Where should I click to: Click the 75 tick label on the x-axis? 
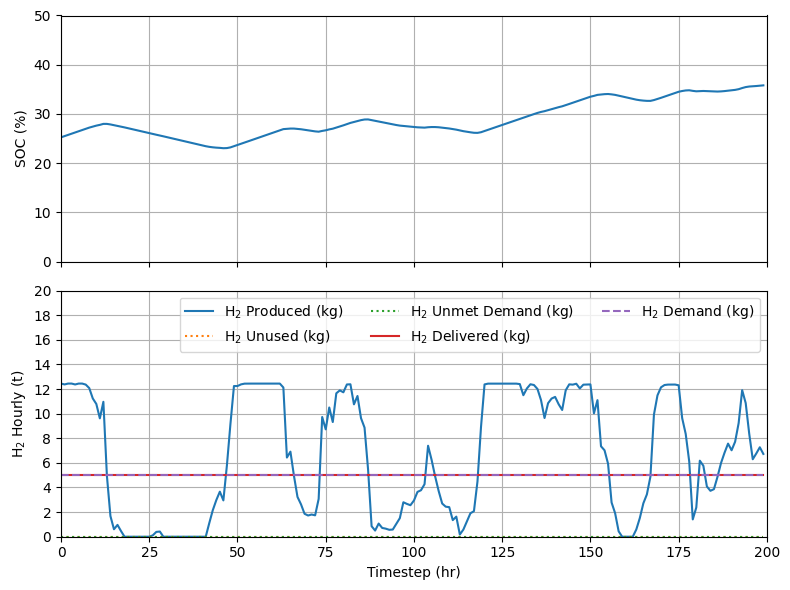326,552
